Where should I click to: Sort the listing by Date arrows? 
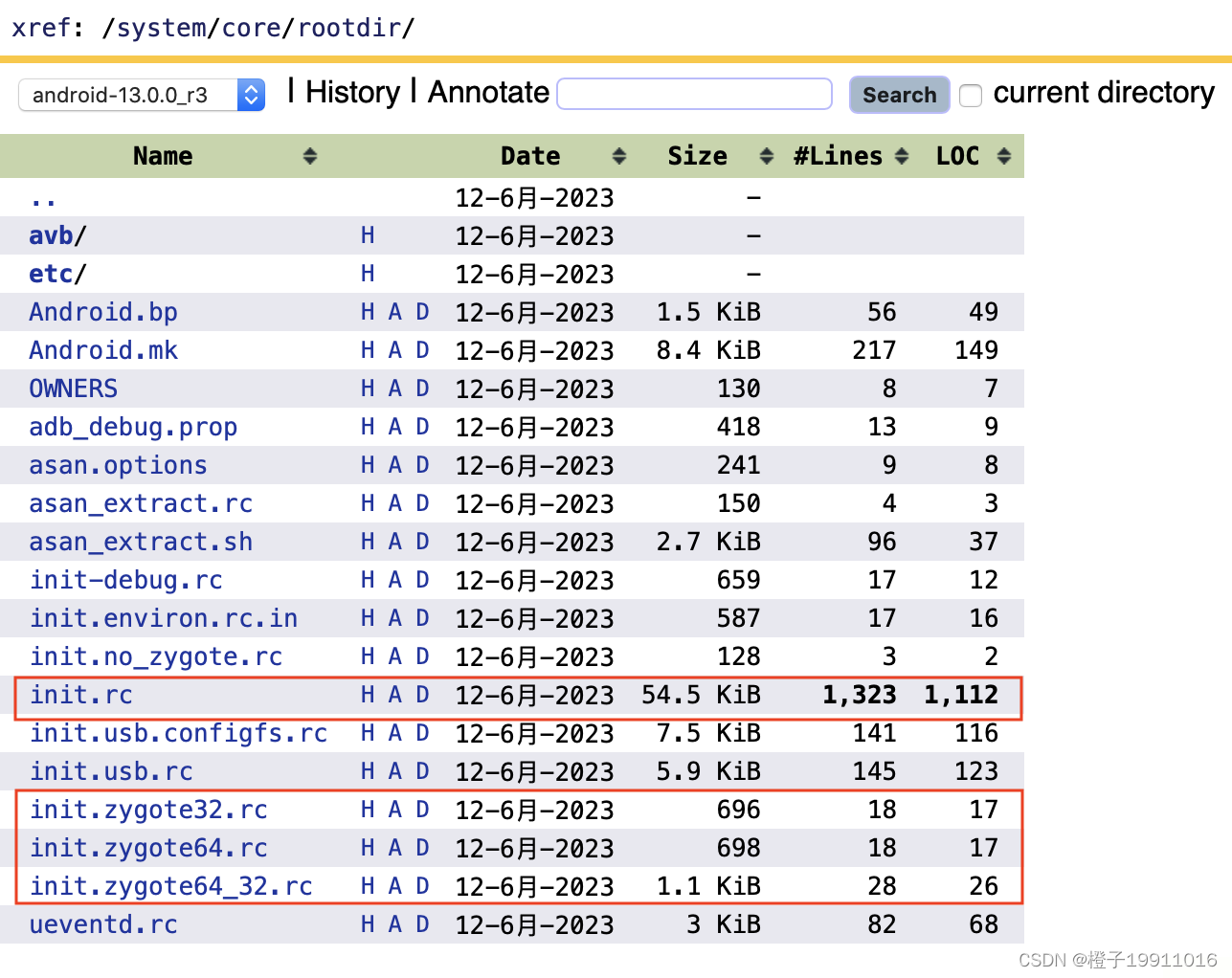coord(619,156)
